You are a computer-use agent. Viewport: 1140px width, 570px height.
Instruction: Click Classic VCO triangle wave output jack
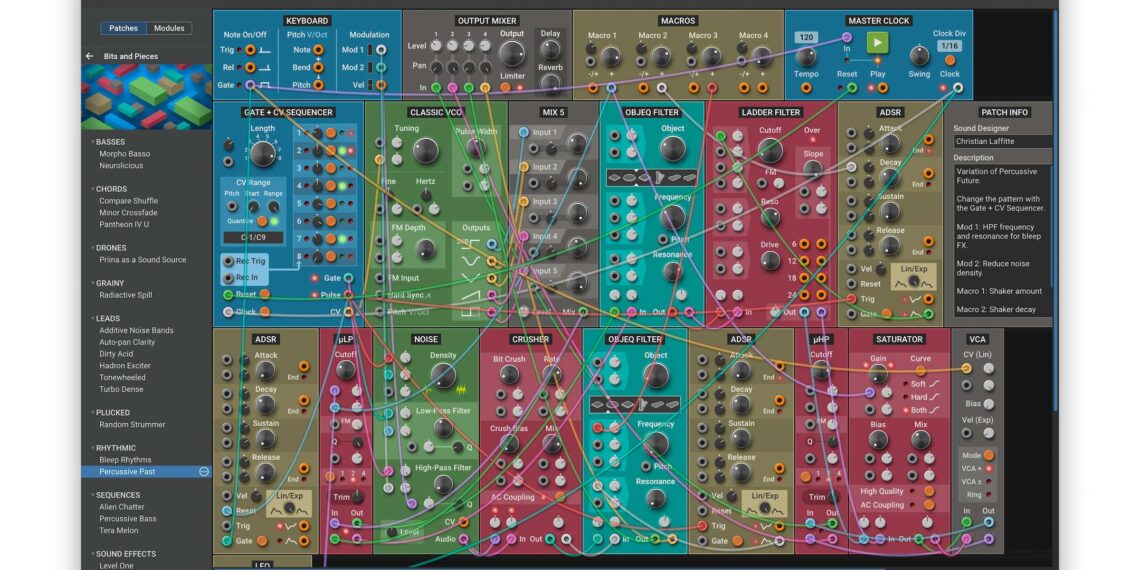click(x=492, y=278)
